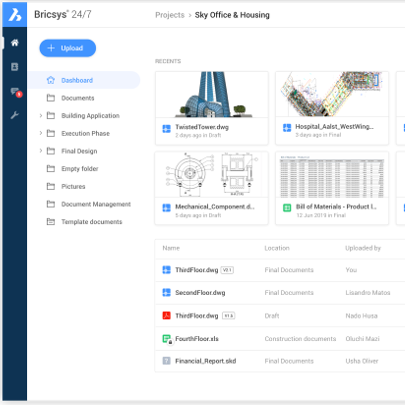Click the Draft location cell
Image resolution: width=405 pixels, height=405 pixels.
[272, 316]
